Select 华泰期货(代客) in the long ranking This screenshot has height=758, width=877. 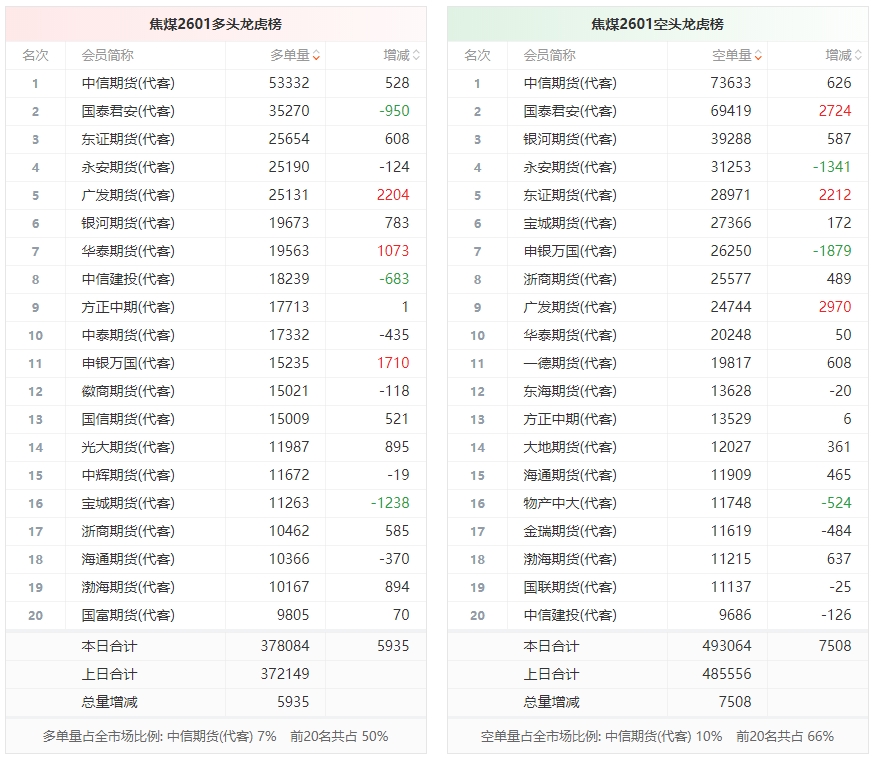click(x=128, y=251)
